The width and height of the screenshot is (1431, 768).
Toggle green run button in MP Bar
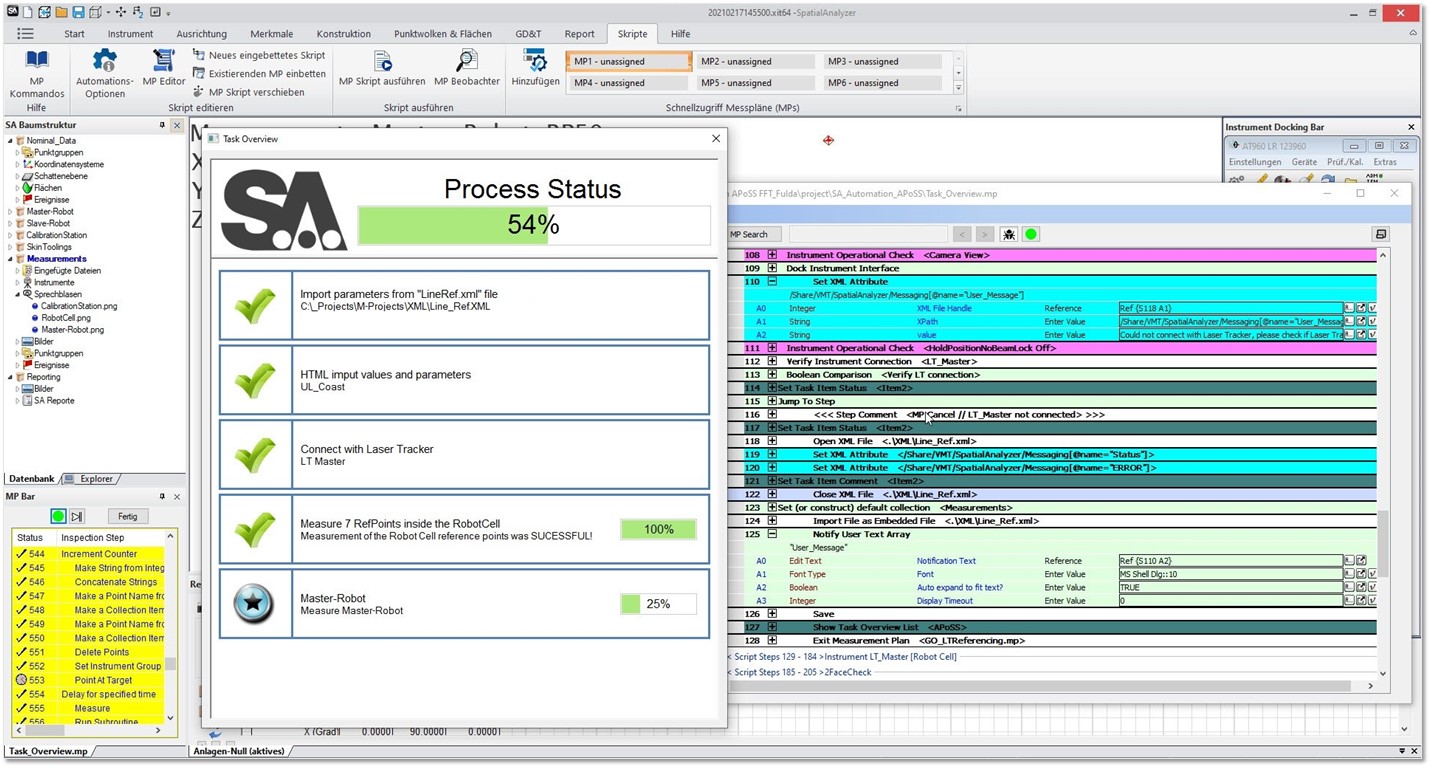click(58, 516)
